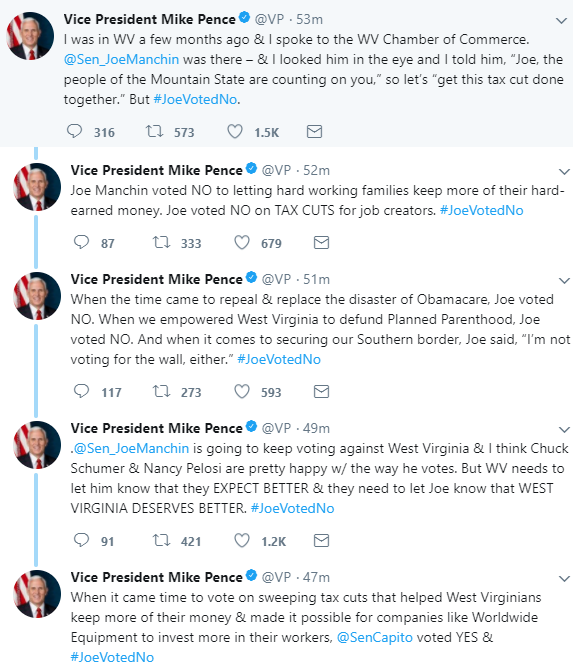
Task: Retweet the tweet with 573 retweets
Action: (x=154, y=131)
